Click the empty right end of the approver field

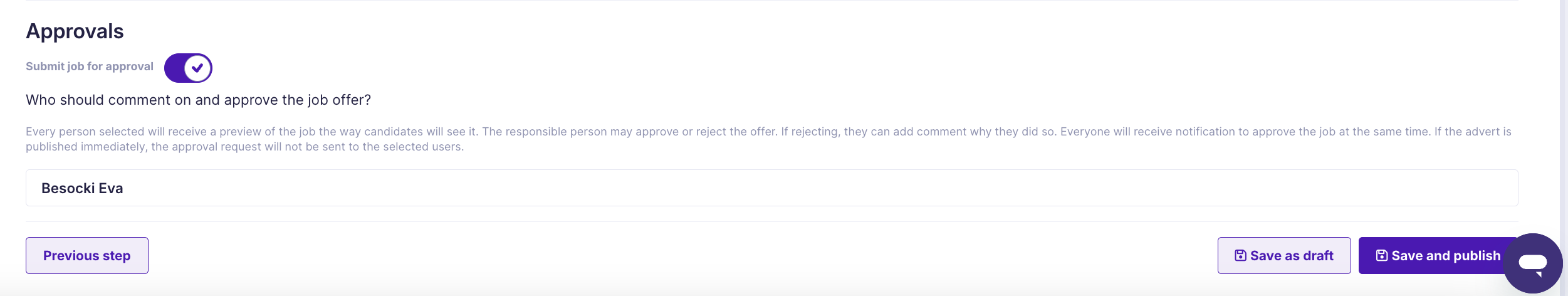[x=1441, y=188]
